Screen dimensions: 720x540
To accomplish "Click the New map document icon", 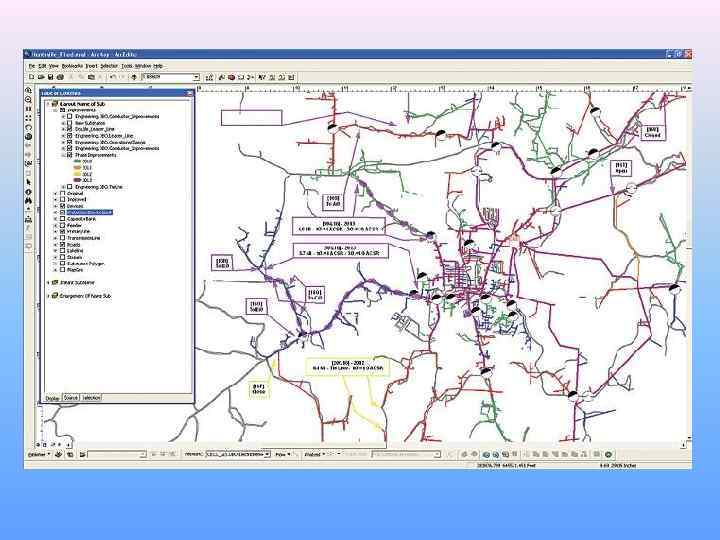I will [x=32, y=77].
